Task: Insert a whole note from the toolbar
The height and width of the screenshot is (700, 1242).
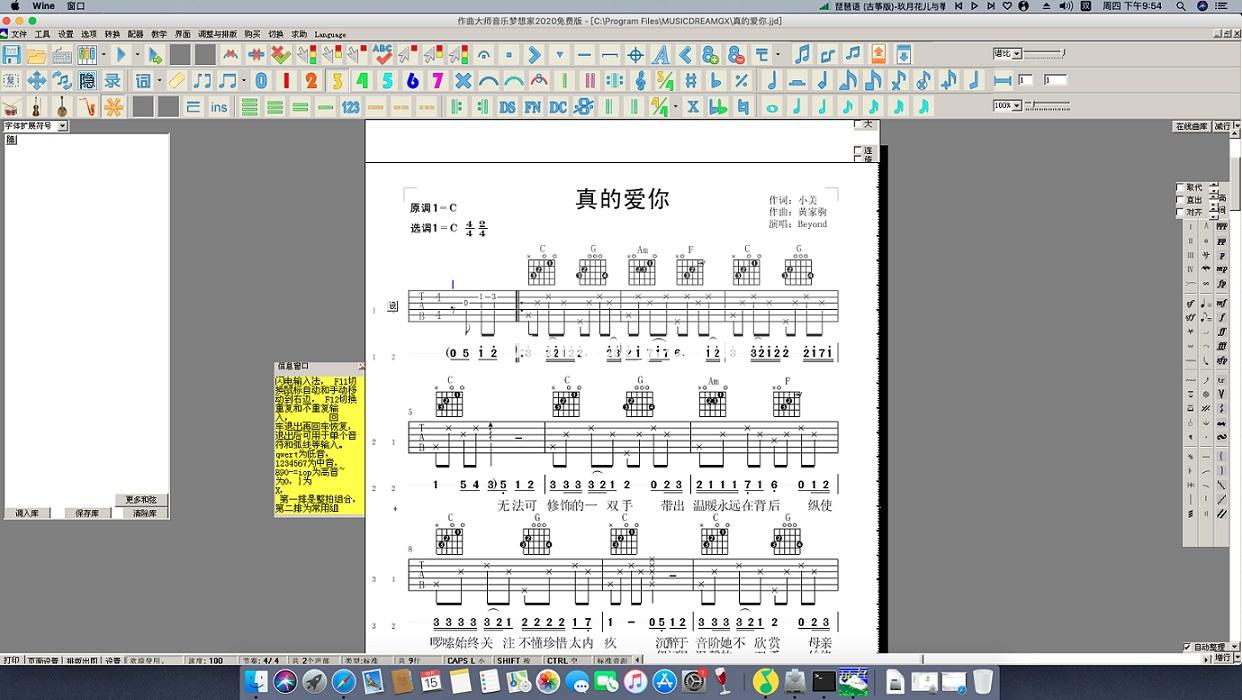Action: (x=772, y=106)
